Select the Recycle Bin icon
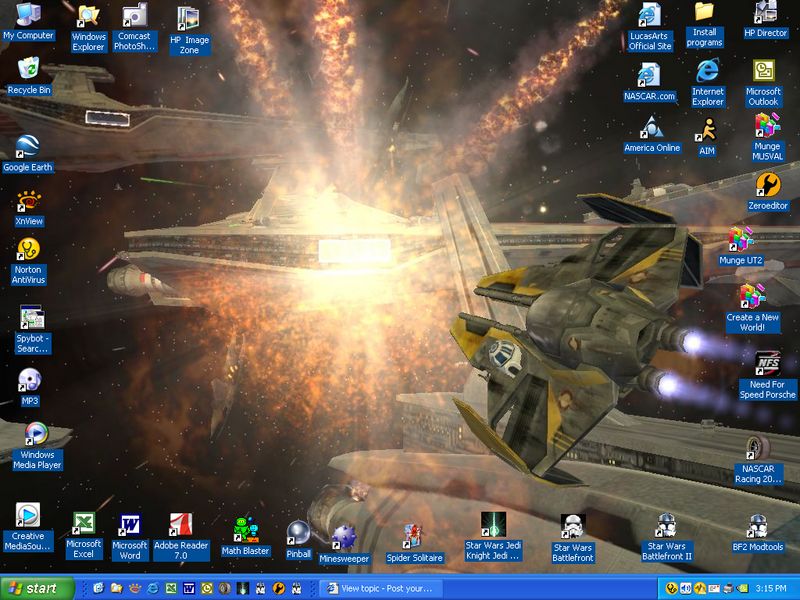Screen dimensions: 800x600 pos(29,76)
